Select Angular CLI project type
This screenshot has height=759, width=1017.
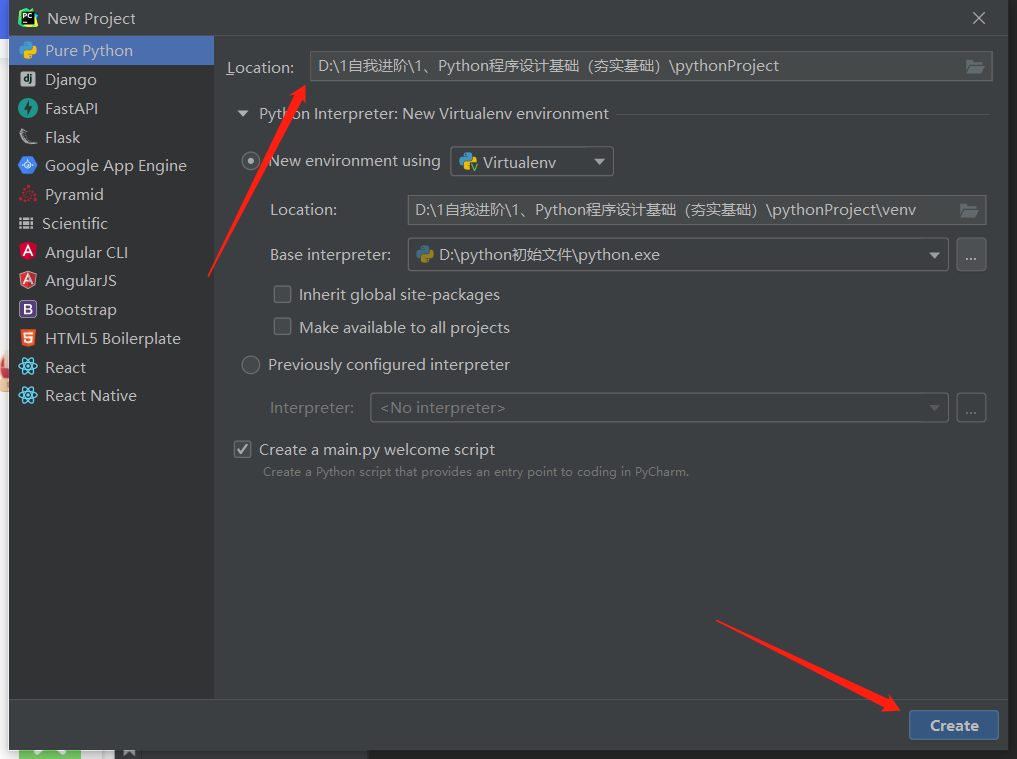pos(112,252)
